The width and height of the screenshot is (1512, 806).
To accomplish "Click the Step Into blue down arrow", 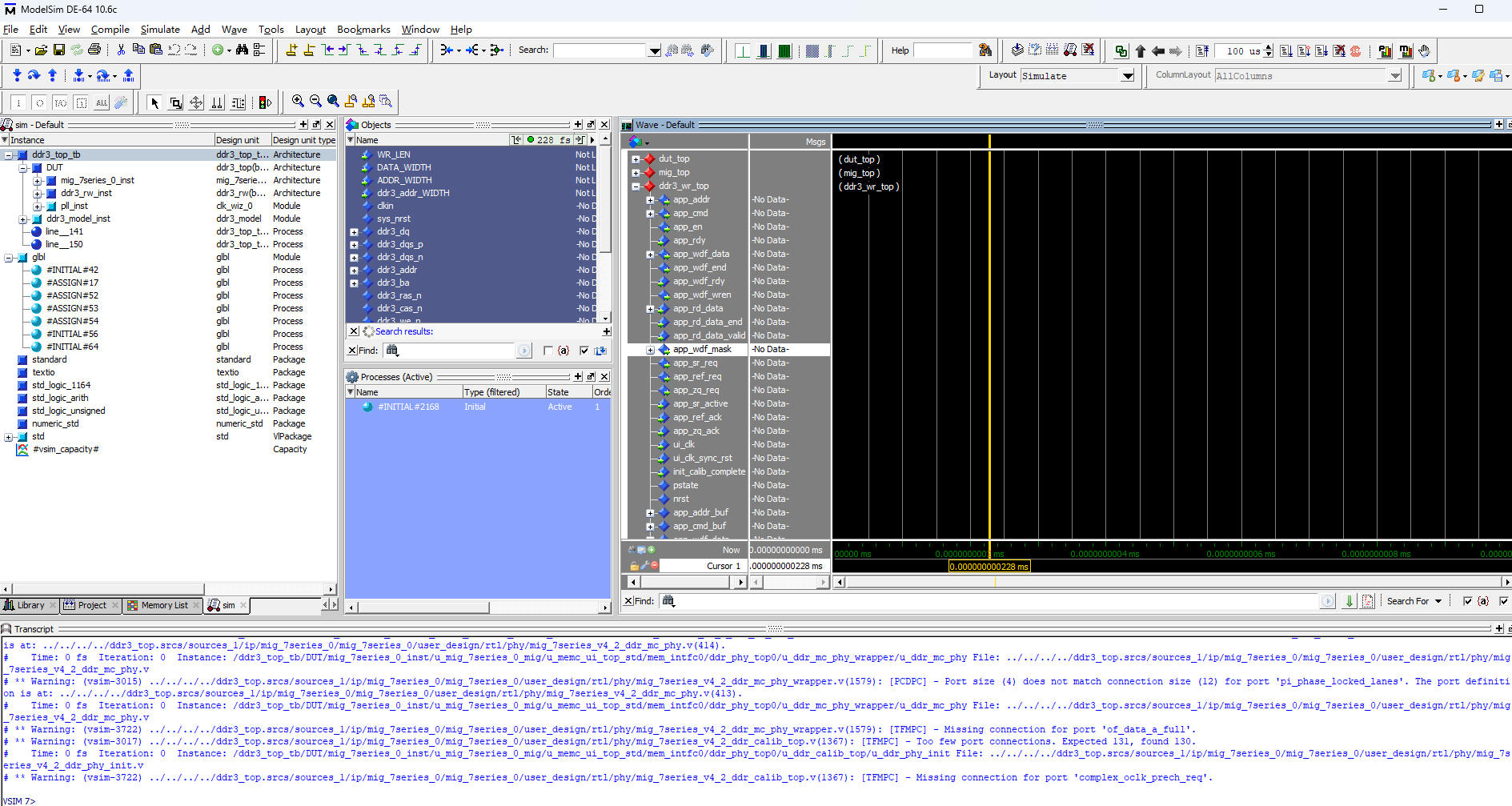I will (17, 75).
